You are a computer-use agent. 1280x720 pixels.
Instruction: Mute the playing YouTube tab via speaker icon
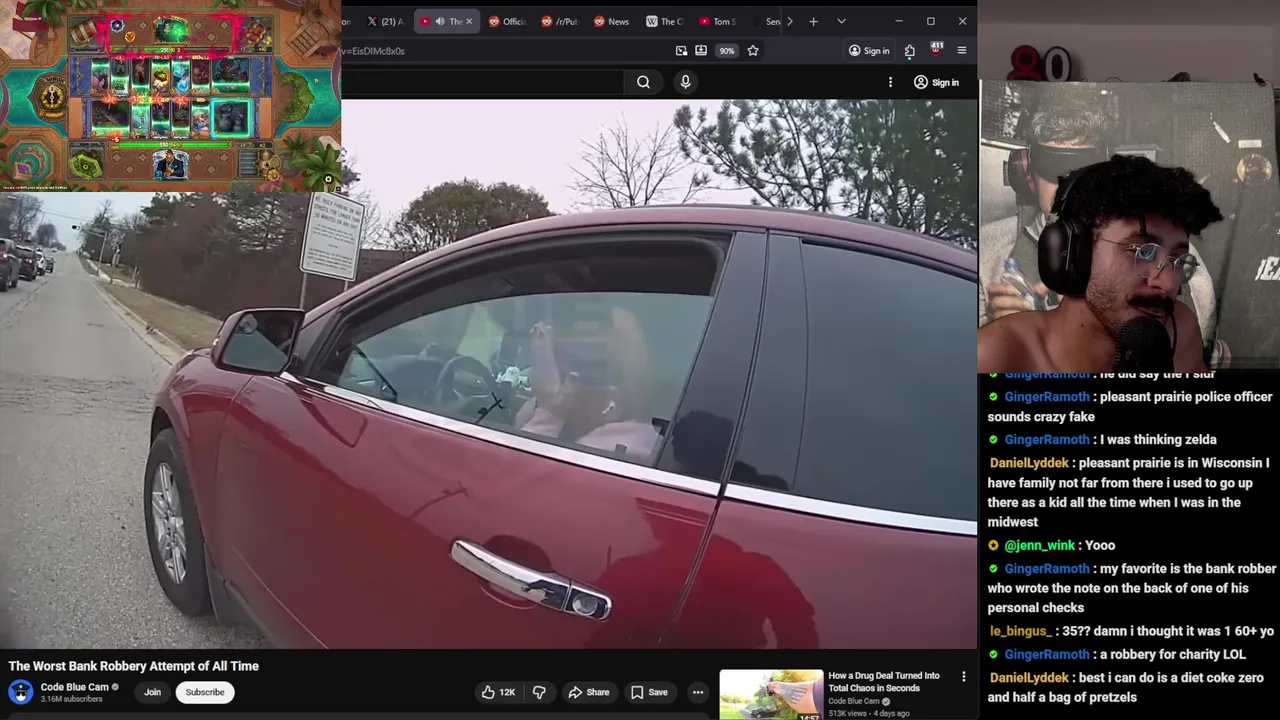click(440, 21)
